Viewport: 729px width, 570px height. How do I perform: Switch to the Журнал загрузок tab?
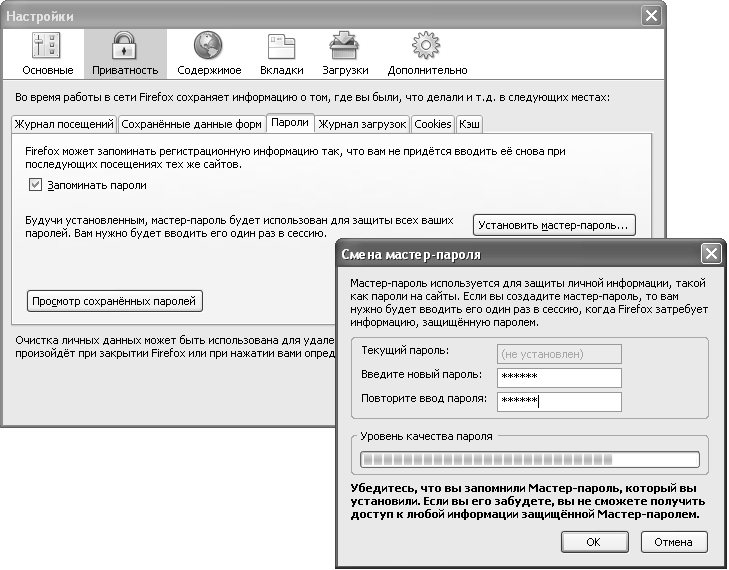point(362,124)
